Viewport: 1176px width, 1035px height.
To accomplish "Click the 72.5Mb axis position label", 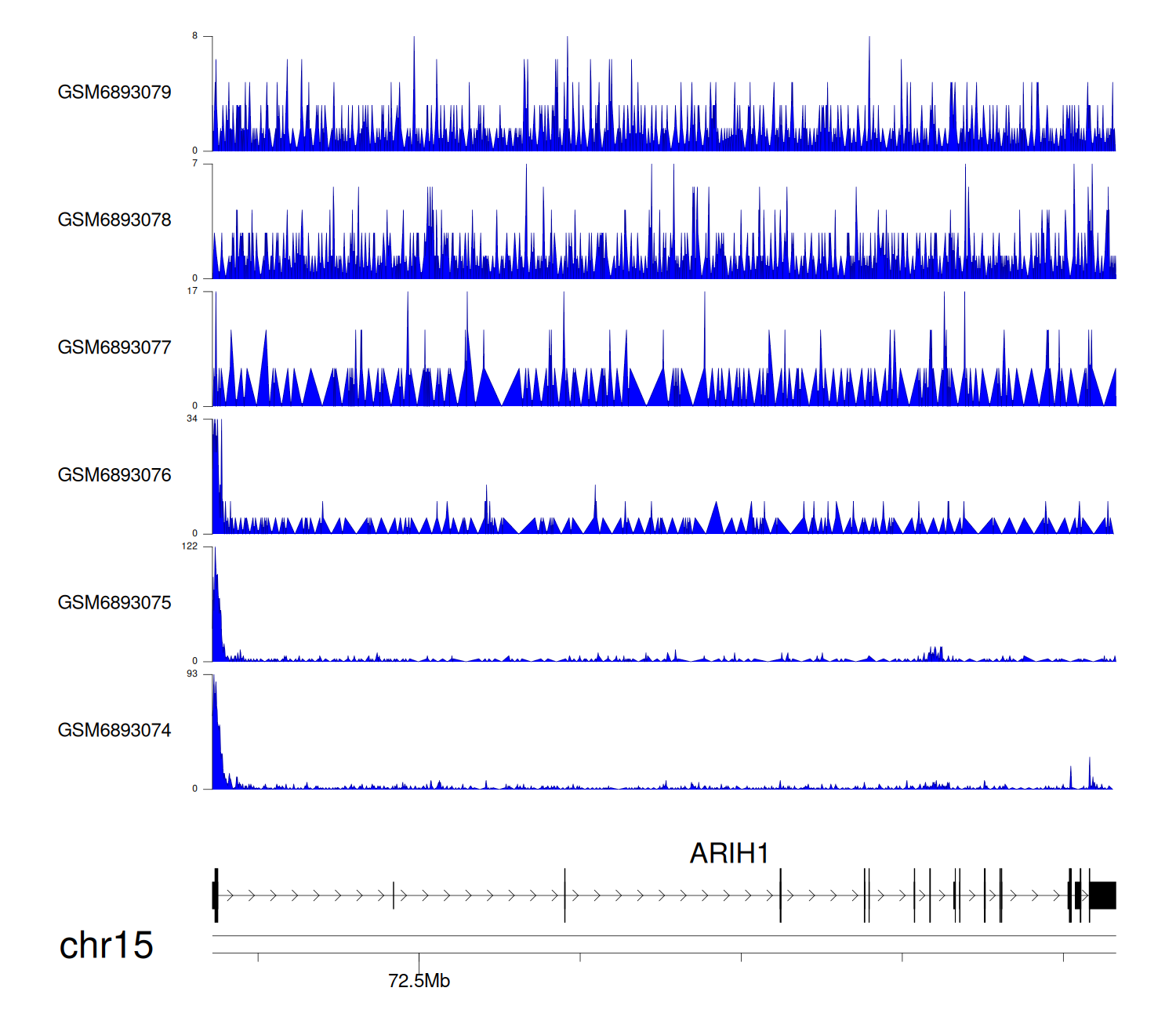I will (419, 981).
